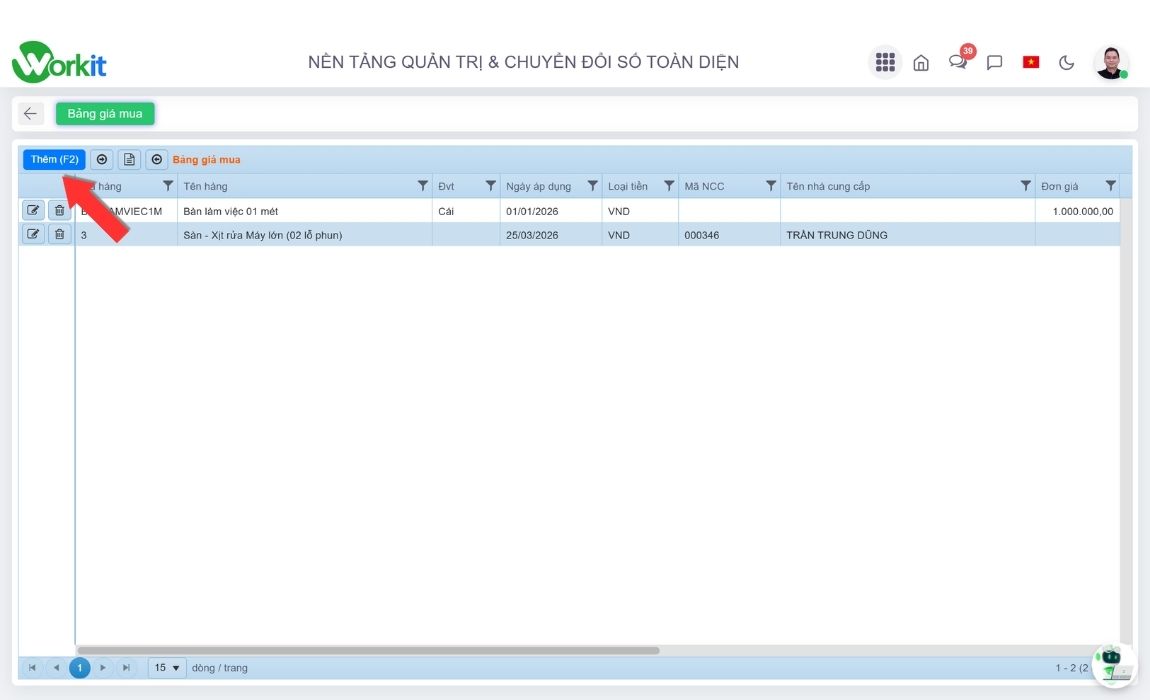Change language via the Vietnam flag

pyautogui.click(x=1031, y=62)
